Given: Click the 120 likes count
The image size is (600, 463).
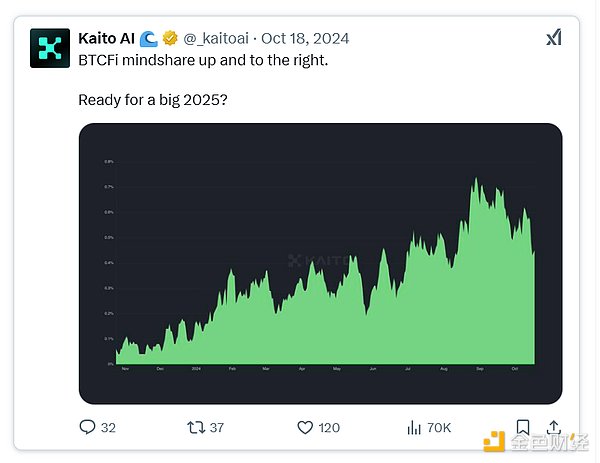Looking at the screenshot, I should (329, 428).
